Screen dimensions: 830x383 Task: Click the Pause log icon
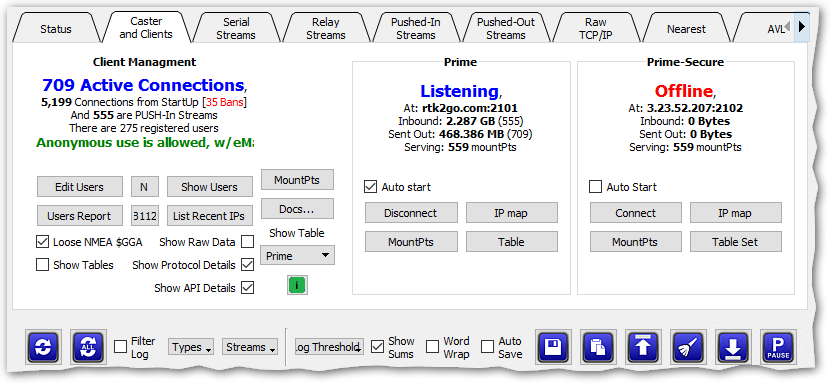(778, 348)
